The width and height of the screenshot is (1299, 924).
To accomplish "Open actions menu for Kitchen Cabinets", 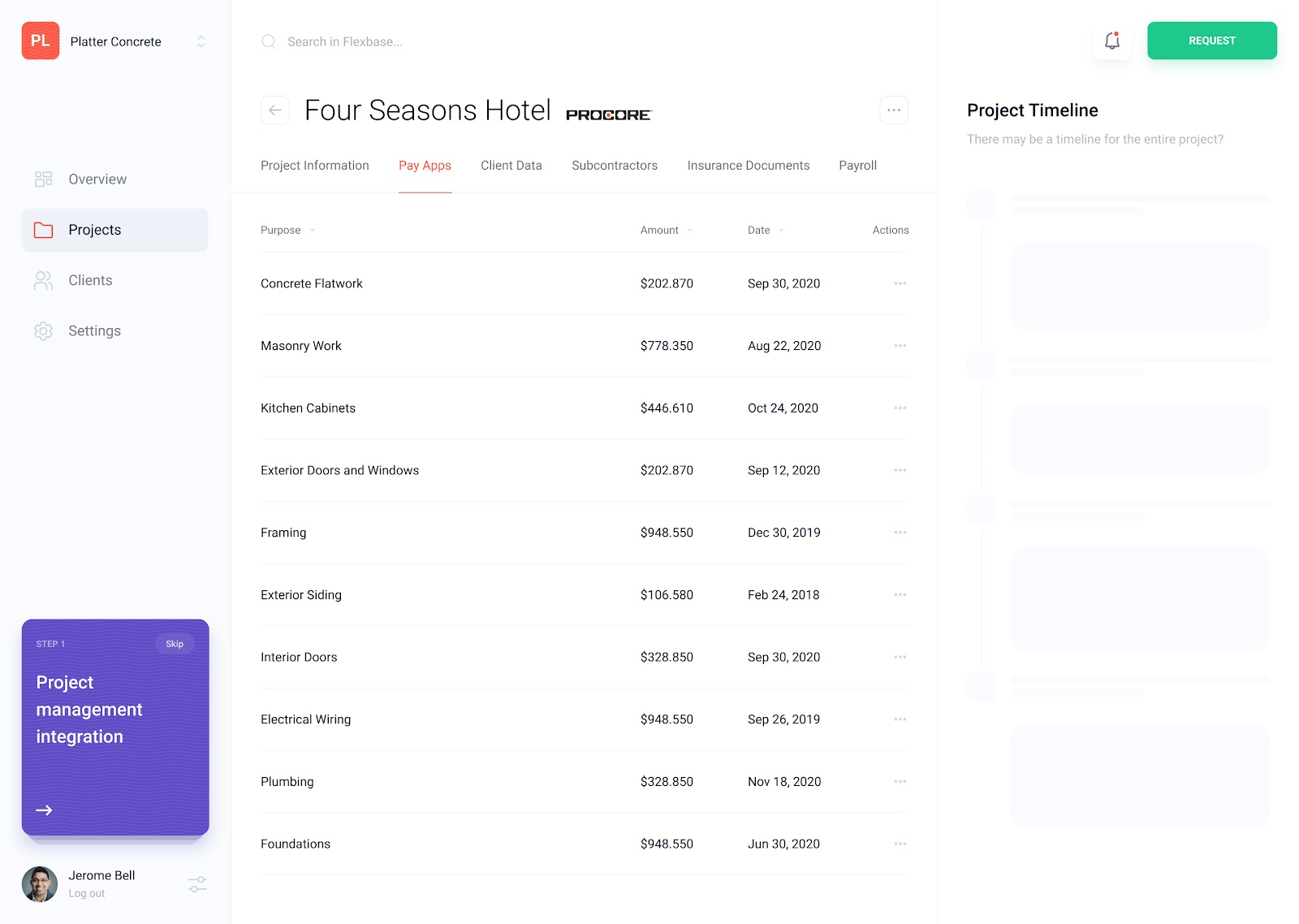I will [x=900, y=408].
